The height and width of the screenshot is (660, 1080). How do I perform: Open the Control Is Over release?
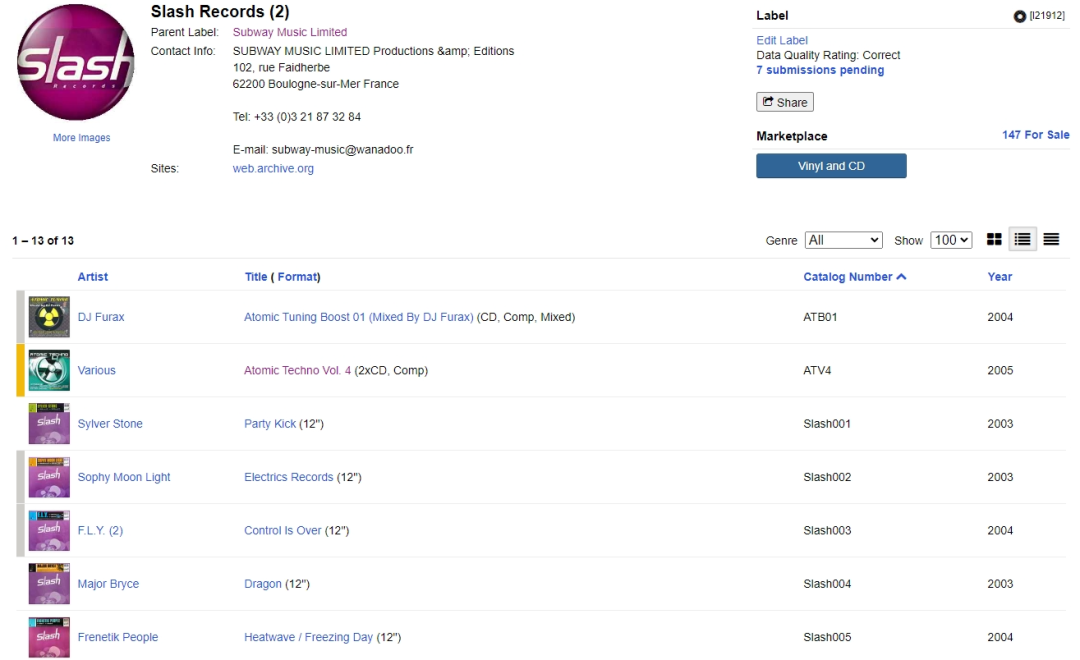coord(282,530)
